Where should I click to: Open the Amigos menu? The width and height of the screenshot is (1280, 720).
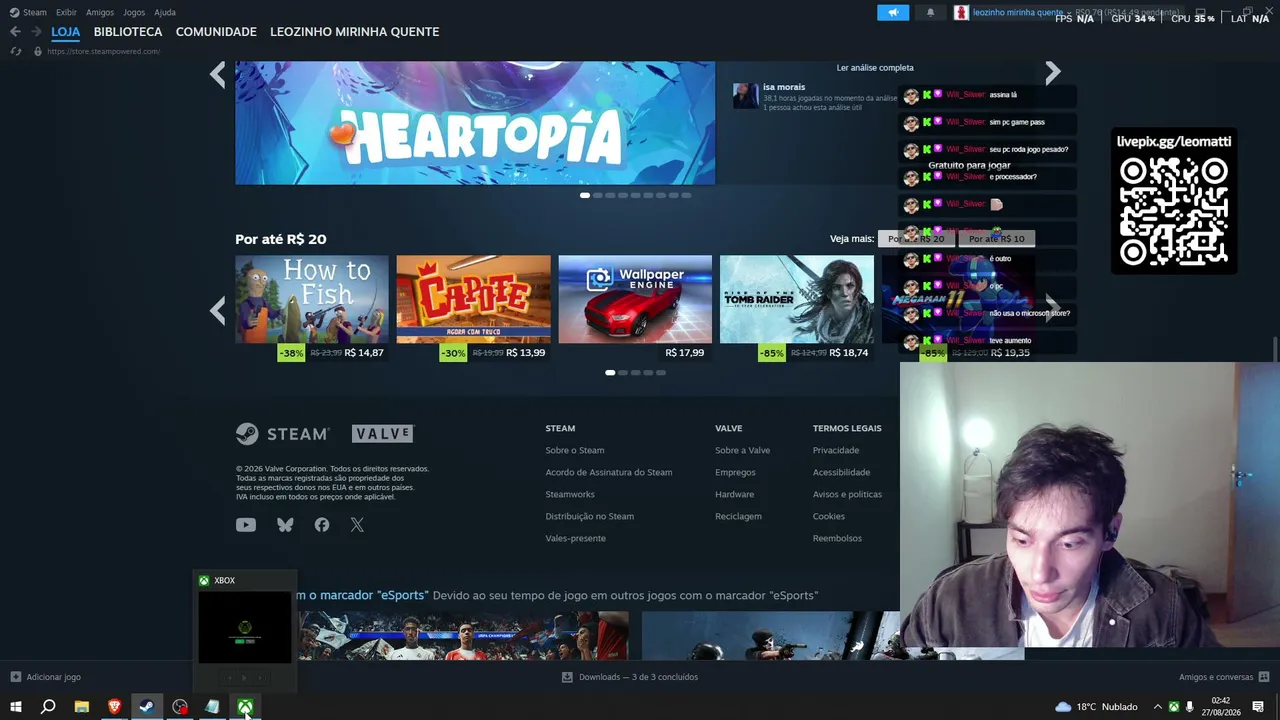tap(100, 12)
